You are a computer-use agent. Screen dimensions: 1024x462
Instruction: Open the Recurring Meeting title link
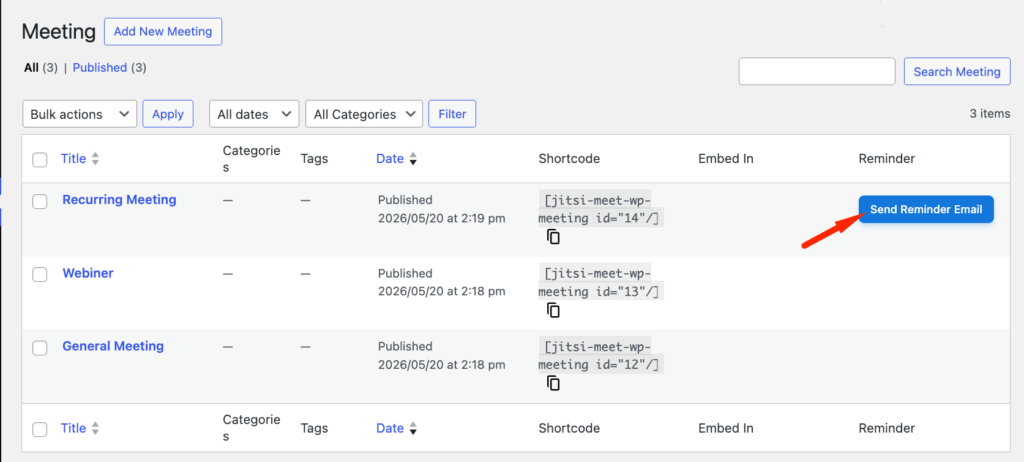(120, 199)
